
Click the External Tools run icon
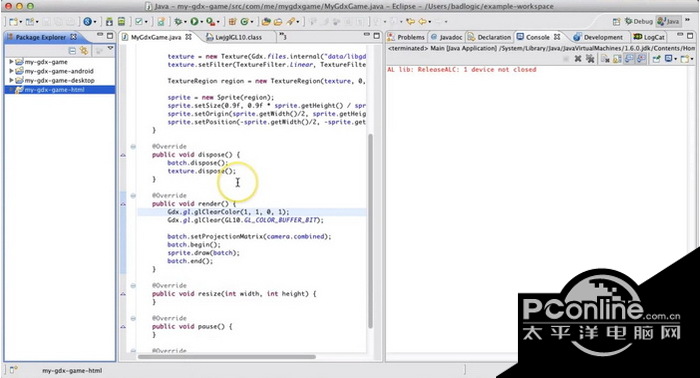[210, 21]
